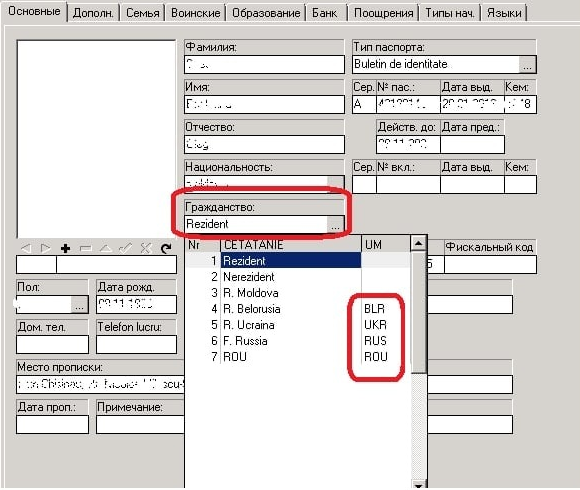This screenshot has height=490, width=580.
Task: Click BLR code in UM column
Action: (375, 309)
